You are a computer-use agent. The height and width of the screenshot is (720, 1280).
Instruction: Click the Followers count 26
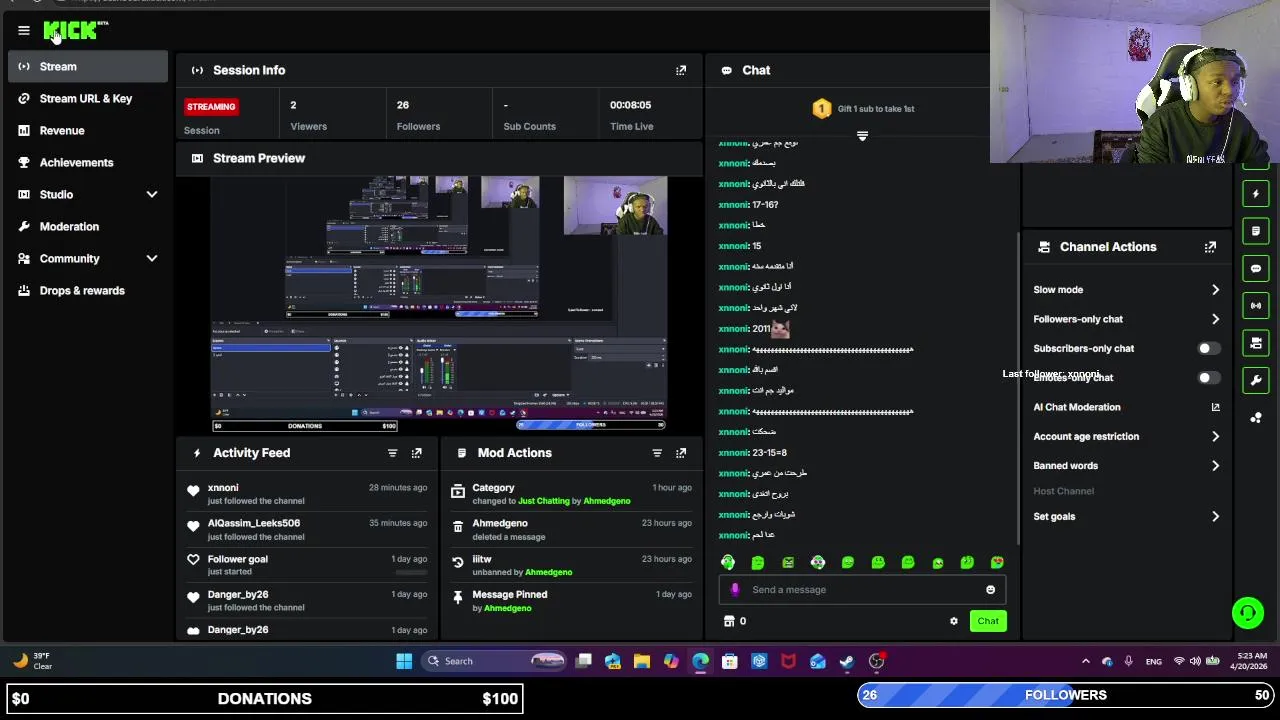coord(403,105)
